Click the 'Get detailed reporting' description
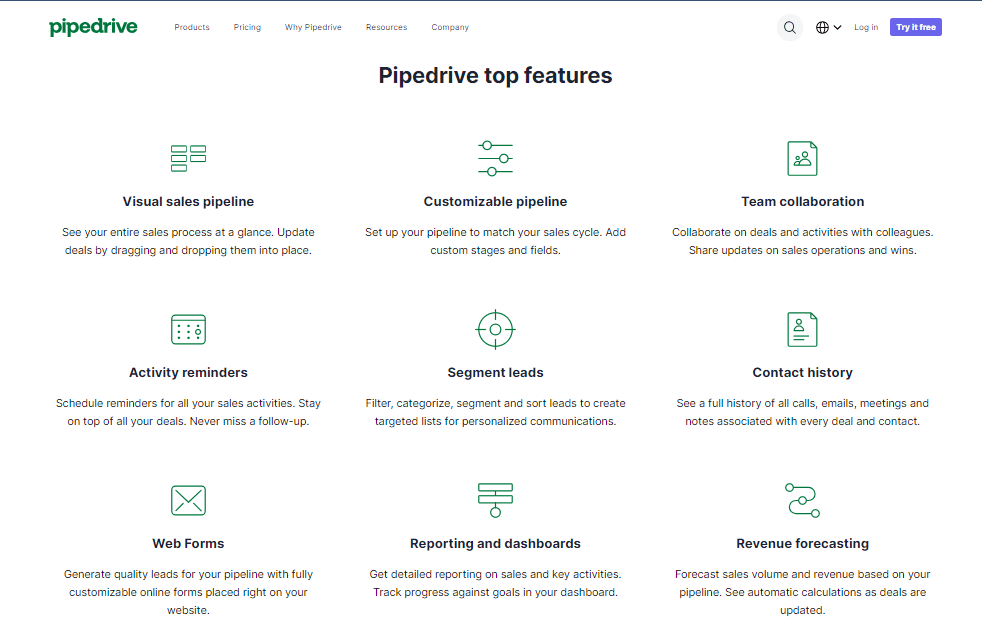The height and width of the screenshot is (633, 982). 495,583
